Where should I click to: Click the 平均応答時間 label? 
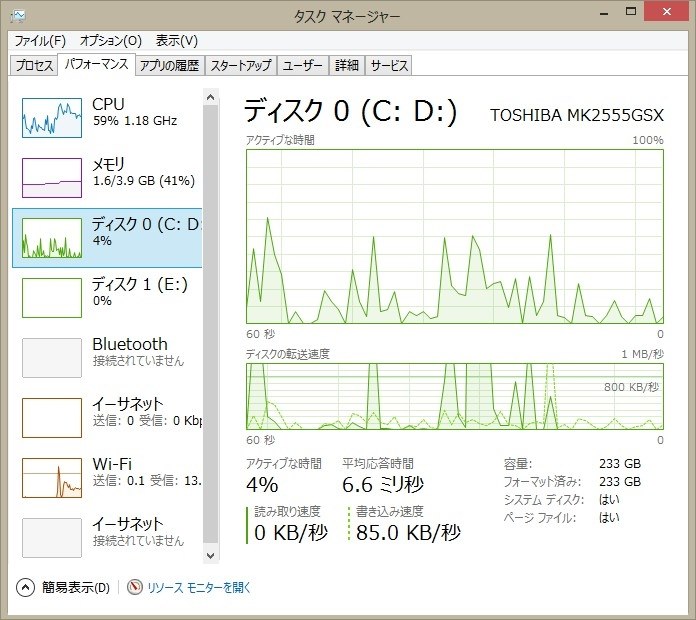coord(378,464)
